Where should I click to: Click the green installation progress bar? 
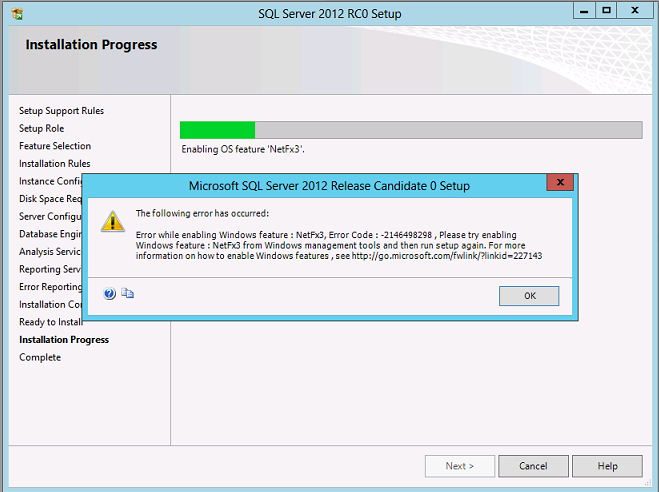pyautogui.click(x=411, y=130)
